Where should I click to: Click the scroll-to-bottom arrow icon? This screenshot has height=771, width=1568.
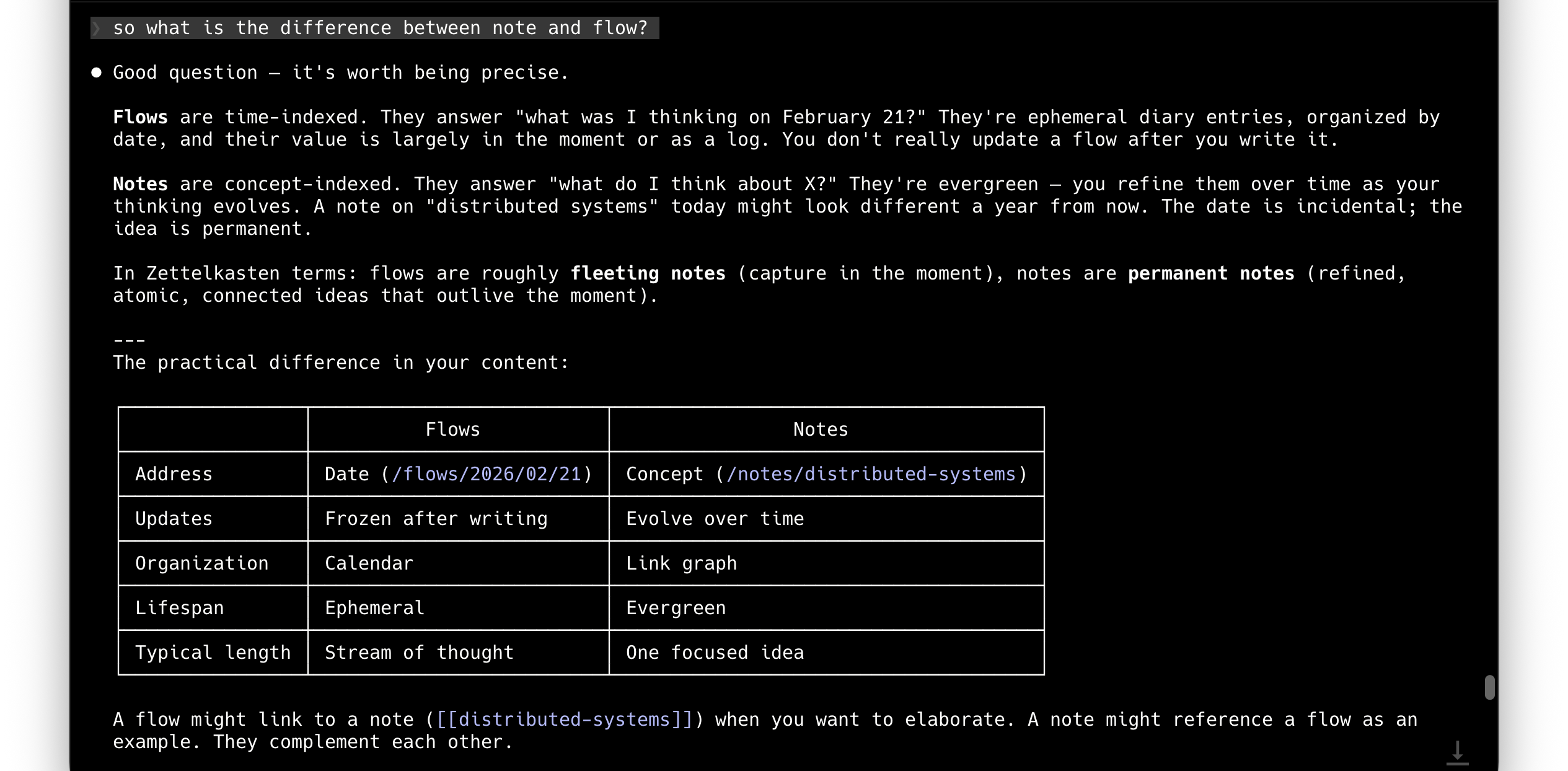(x=1457, y=752)
